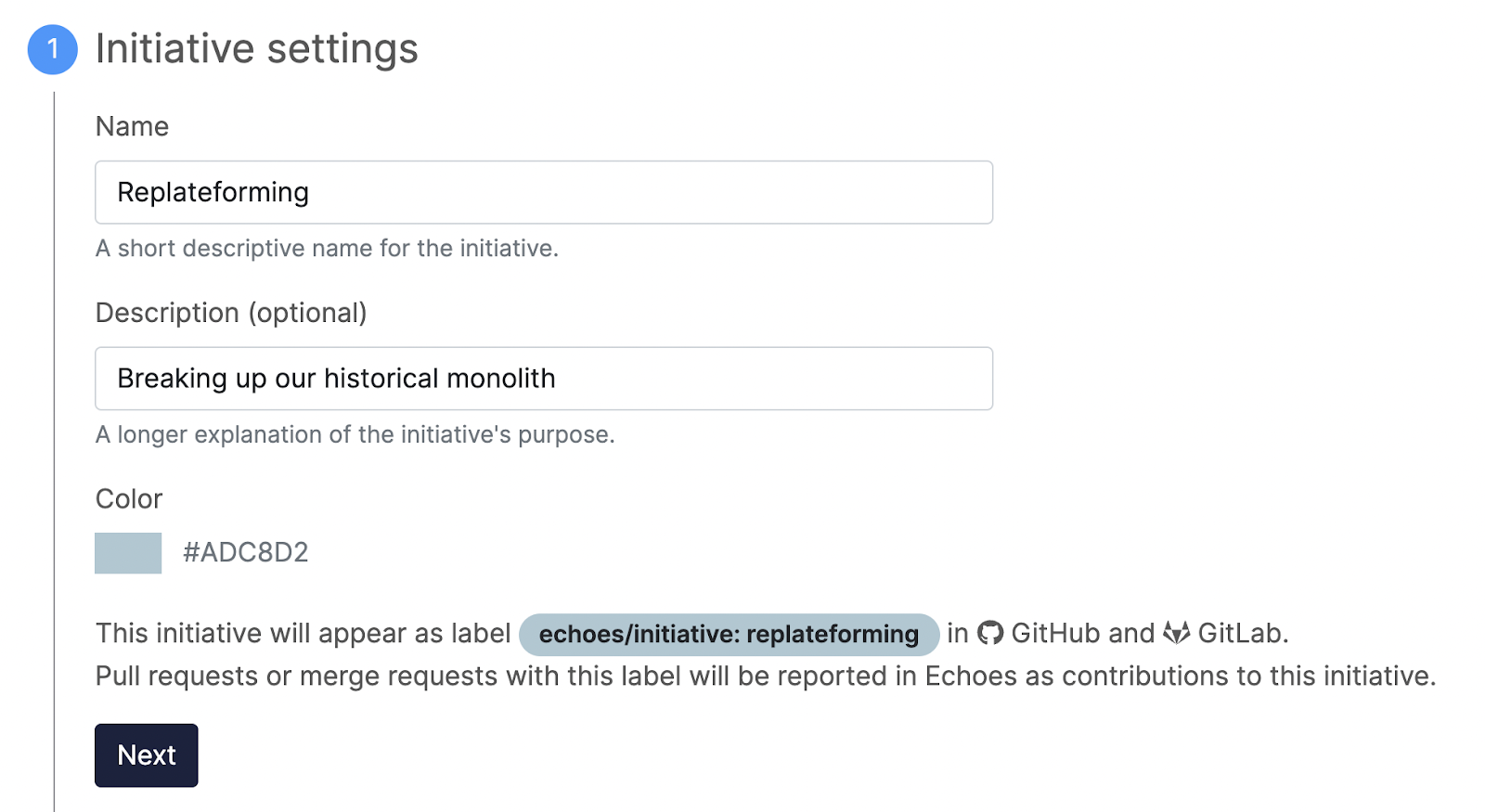This screenshot has width=1485, height=812.
Task: Click the GitHub text
Action: click(x=1055, y=633)
